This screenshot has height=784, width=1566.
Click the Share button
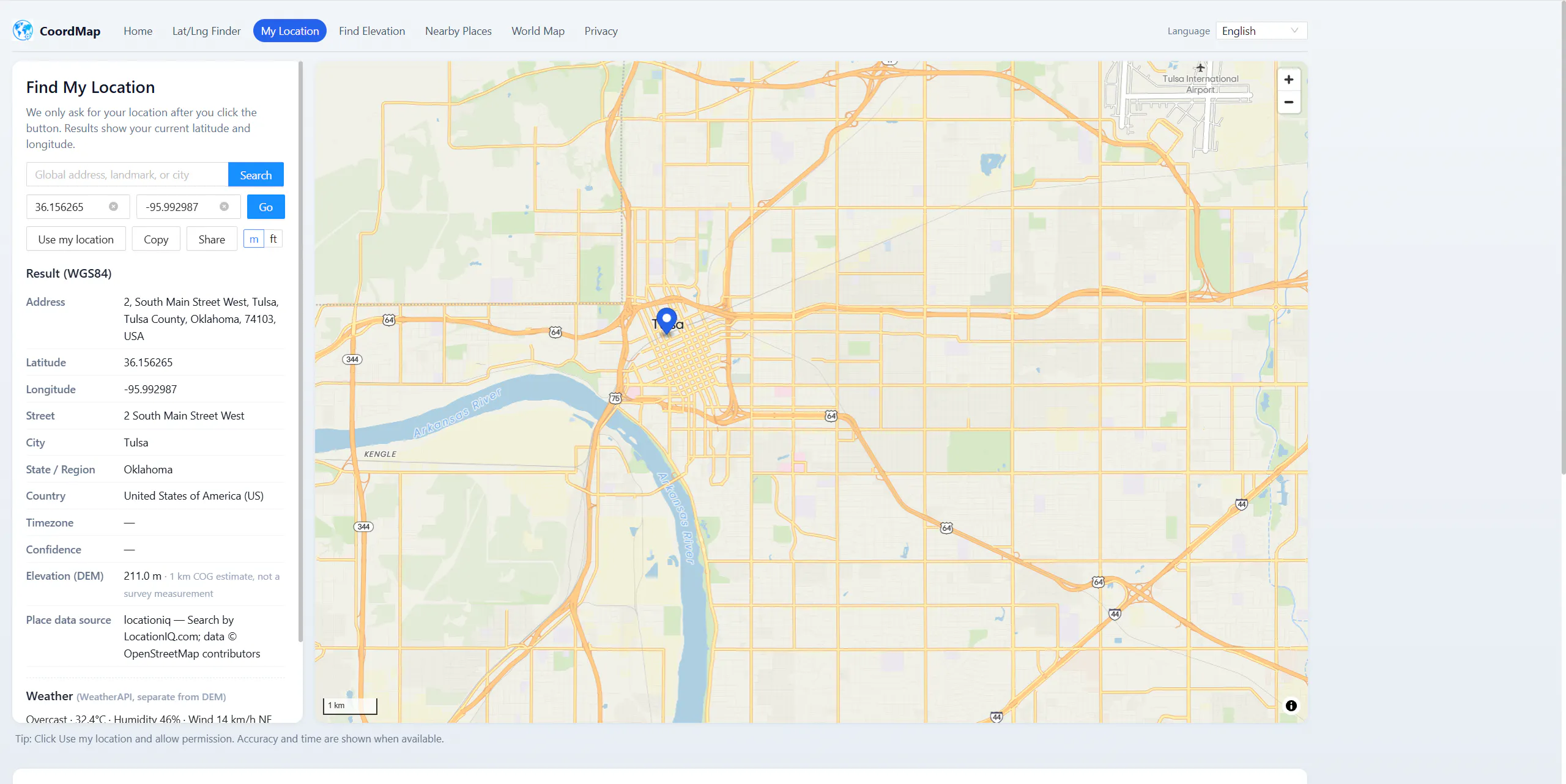pos(212,239)
